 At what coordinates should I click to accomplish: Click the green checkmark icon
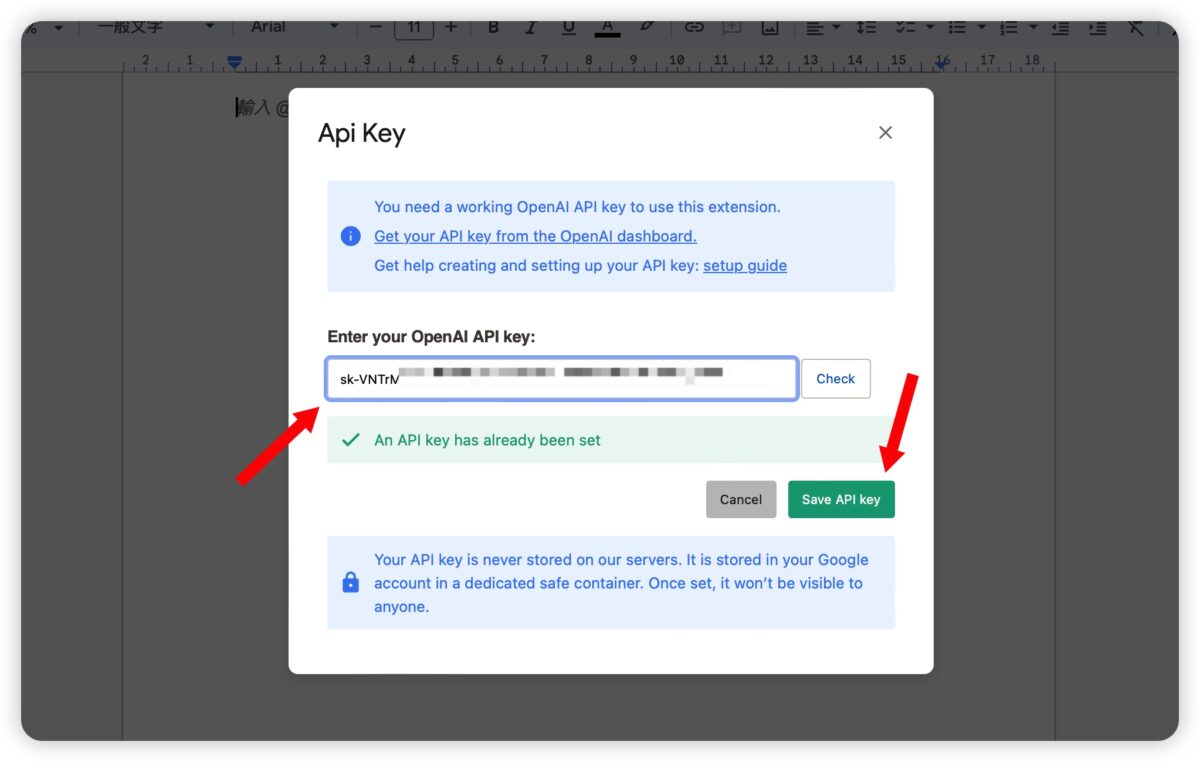(x=350, y=439)
